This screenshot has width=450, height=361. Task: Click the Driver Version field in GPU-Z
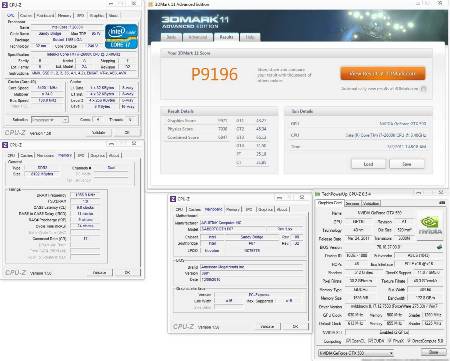pos(394,306)
